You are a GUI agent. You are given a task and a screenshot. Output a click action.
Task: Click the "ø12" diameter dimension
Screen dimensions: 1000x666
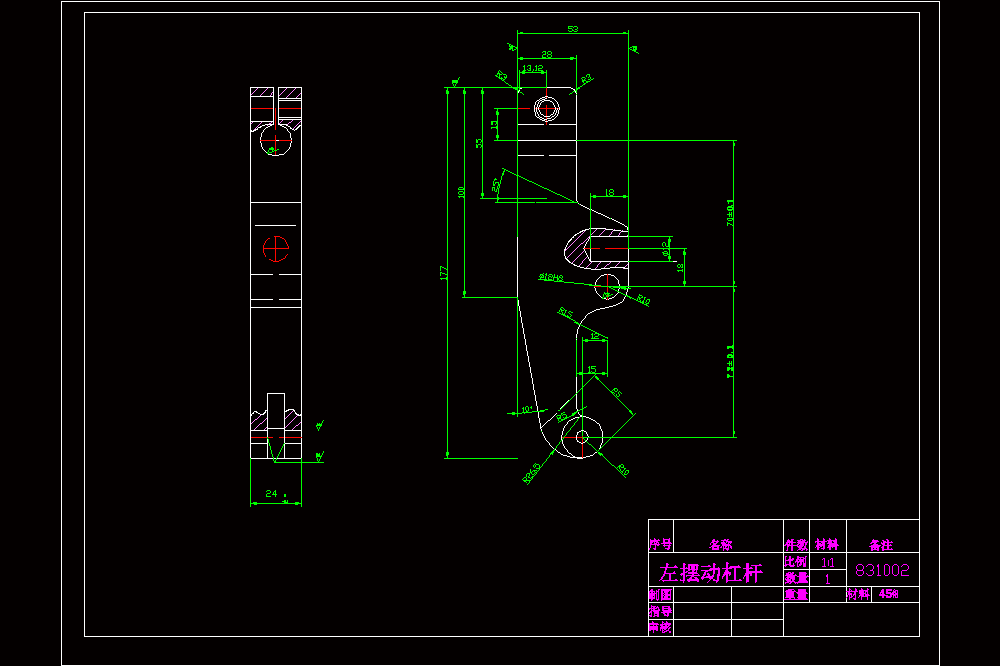pyautogui.click(x=665, y=248)
